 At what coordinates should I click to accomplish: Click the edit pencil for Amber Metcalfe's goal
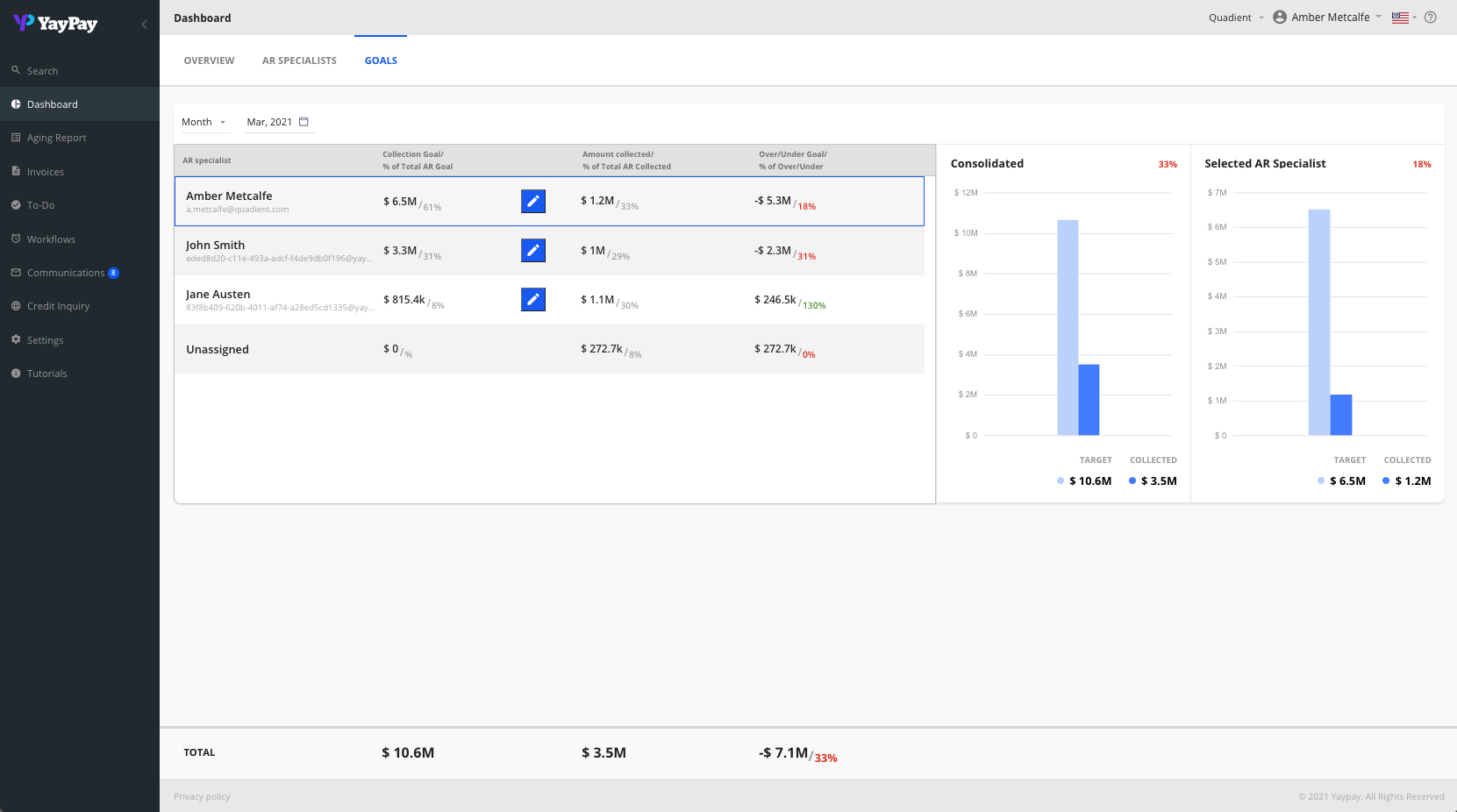532,202
